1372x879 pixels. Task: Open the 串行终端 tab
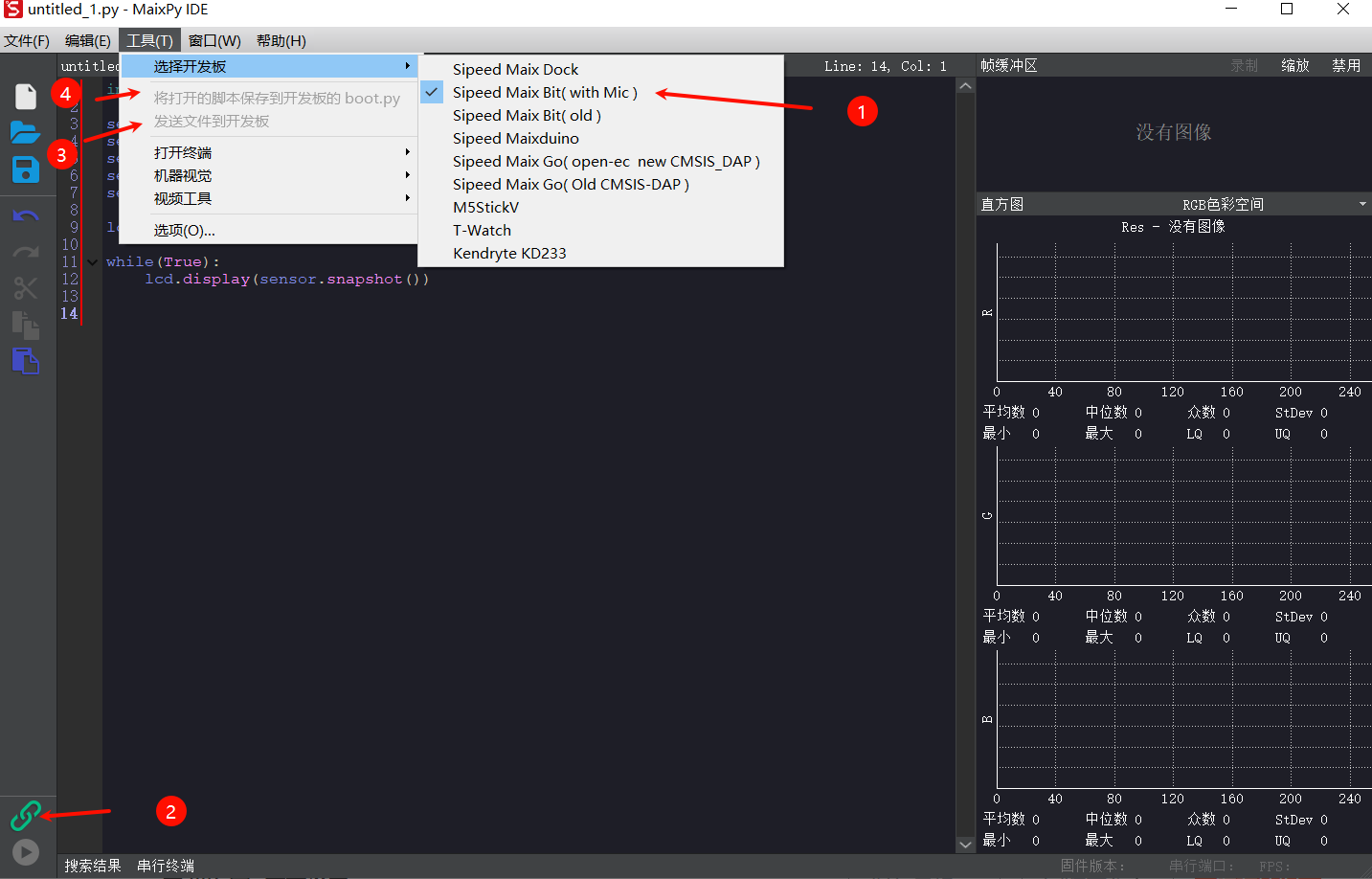pos(166,866)
